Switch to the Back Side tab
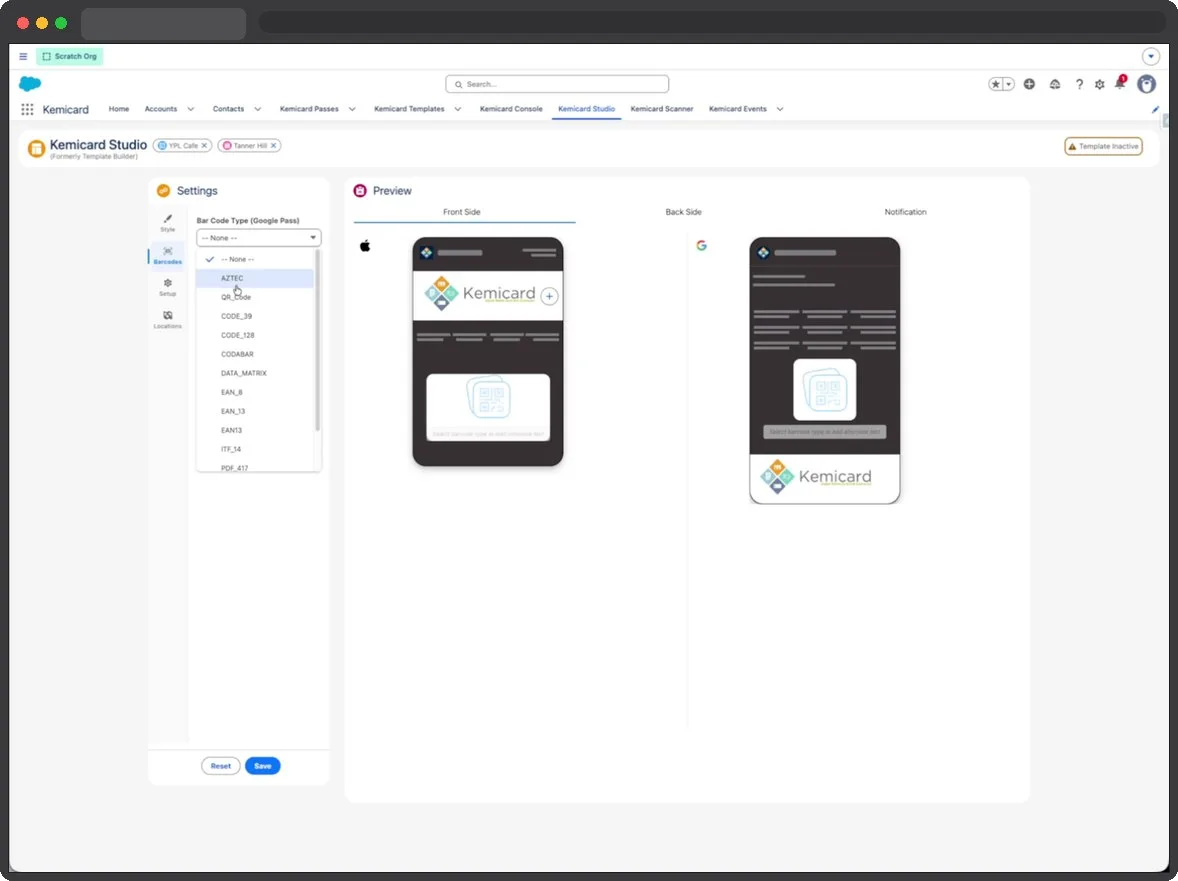1178x881 pixels. [683, 212]
